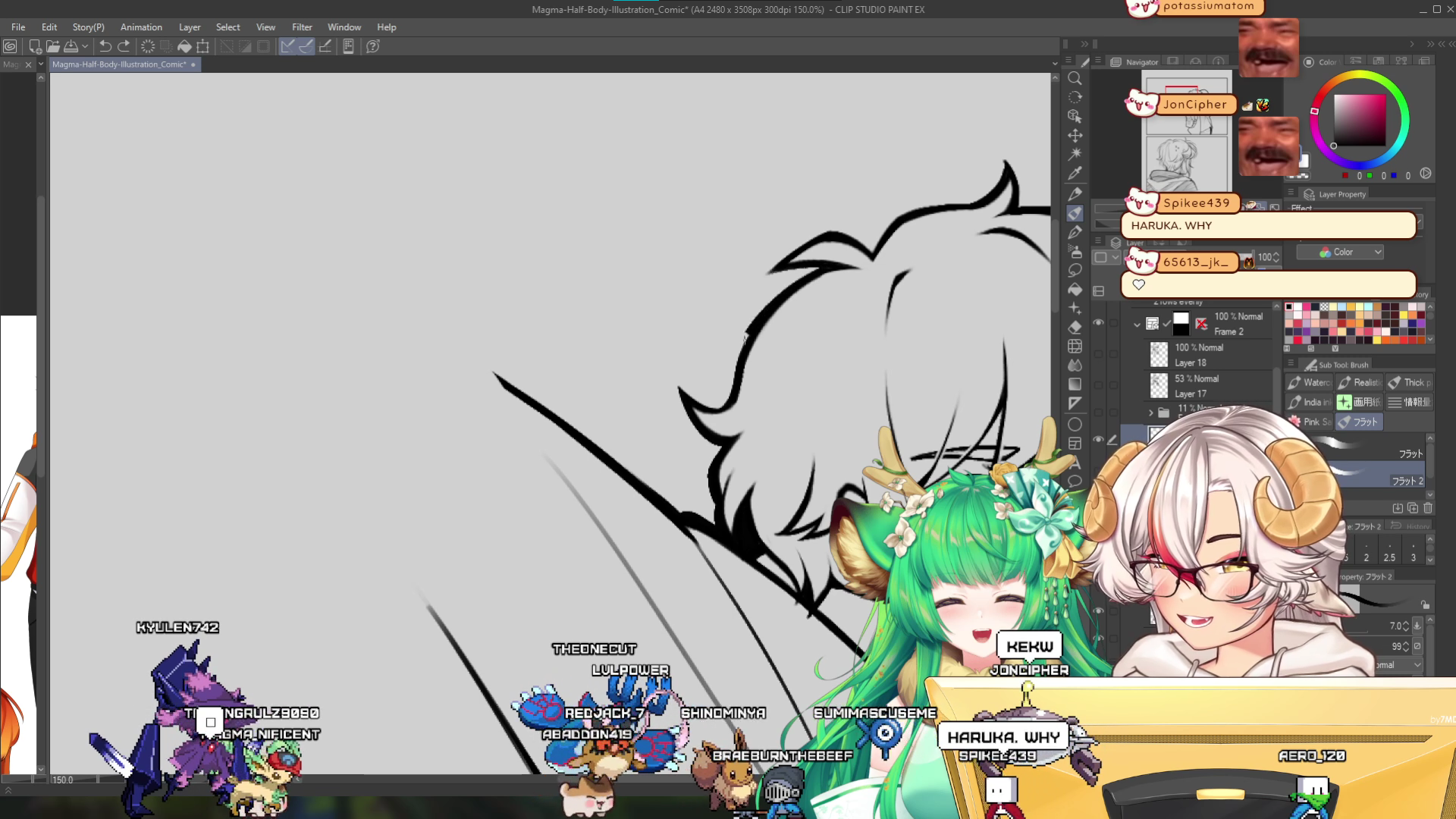Redo the last action
This screenshot has width=1456, height=819.
point(124,46)
